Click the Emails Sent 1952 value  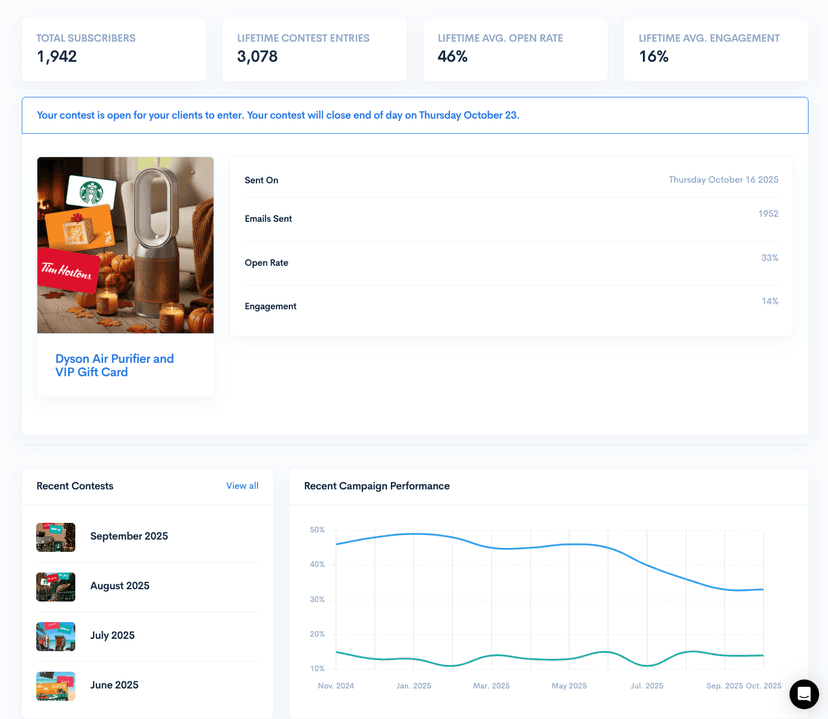(768, 213)
